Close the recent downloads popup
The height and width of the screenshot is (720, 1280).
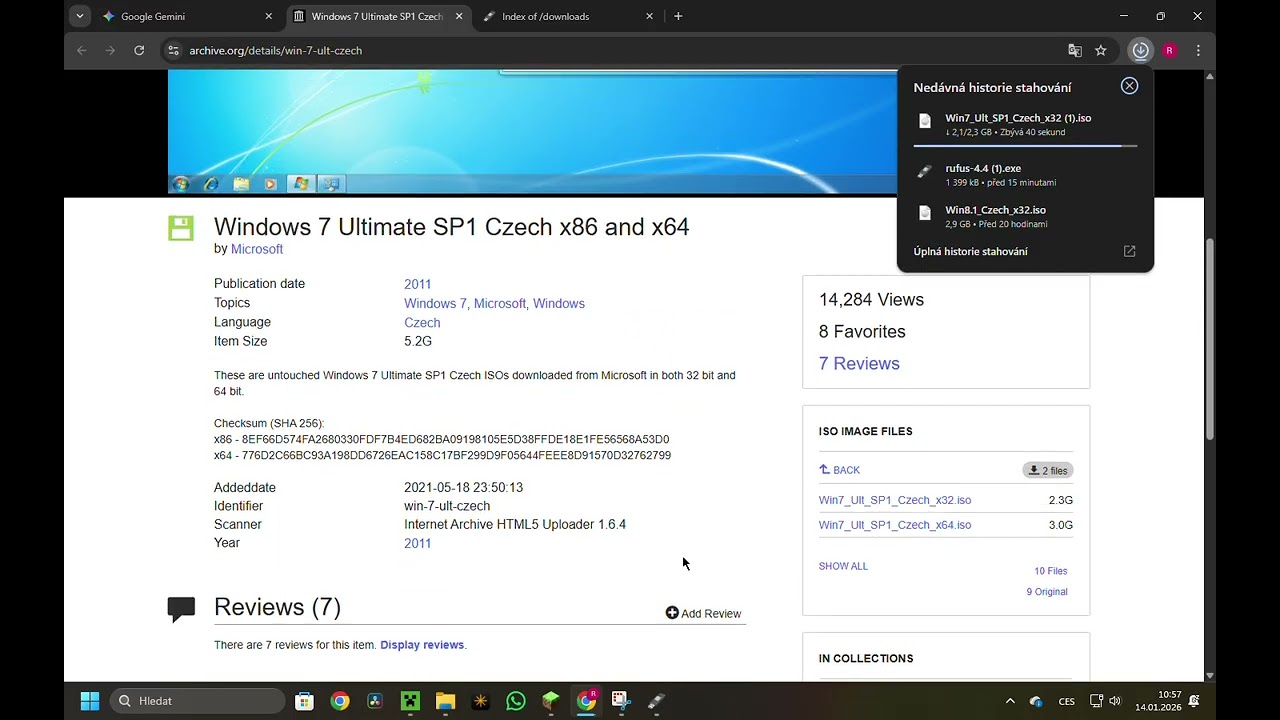tap(1129, 86)
